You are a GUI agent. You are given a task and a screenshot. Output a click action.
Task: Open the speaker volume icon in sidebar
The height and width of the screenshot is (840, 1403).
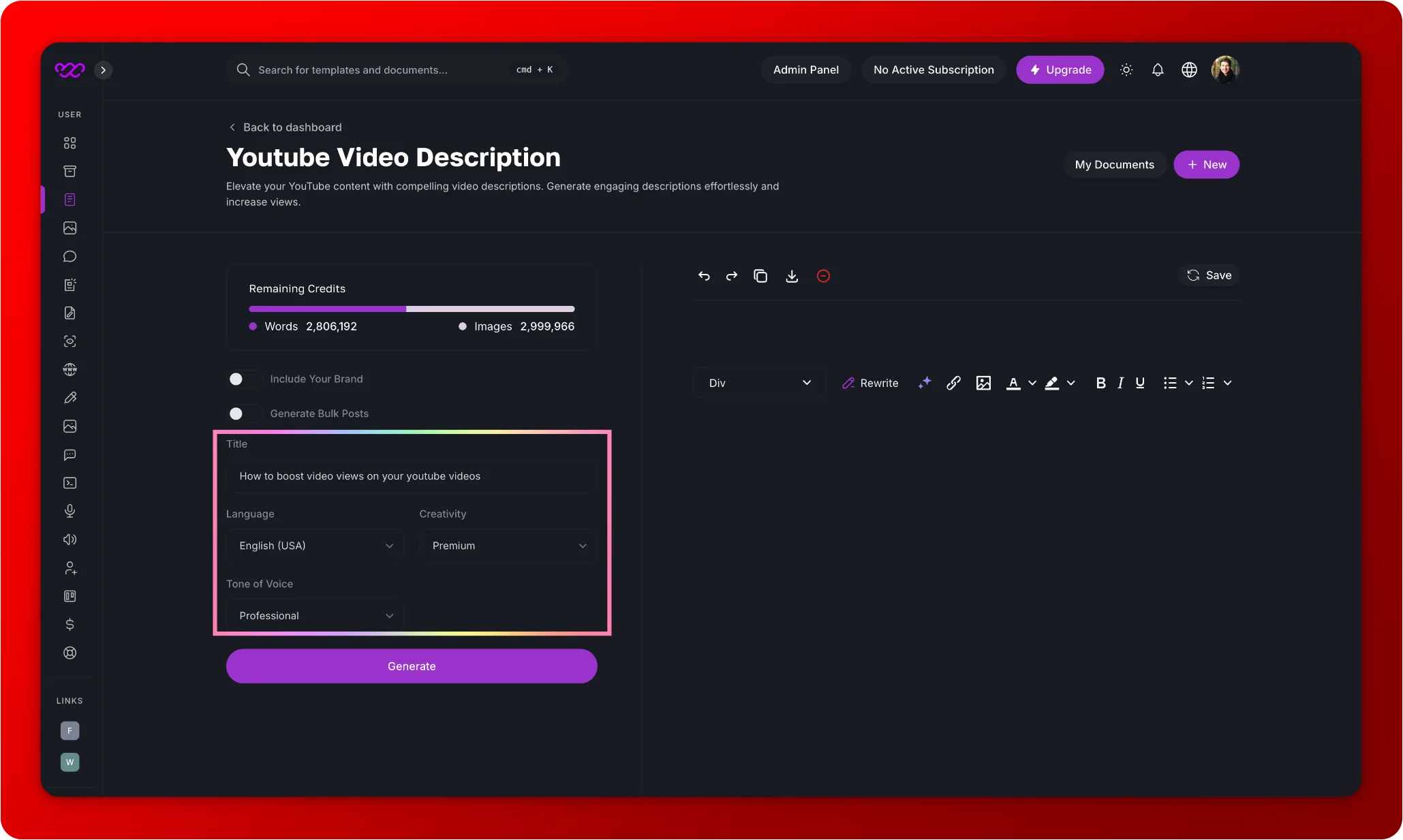pyautogui.click(x=70, y=540)
